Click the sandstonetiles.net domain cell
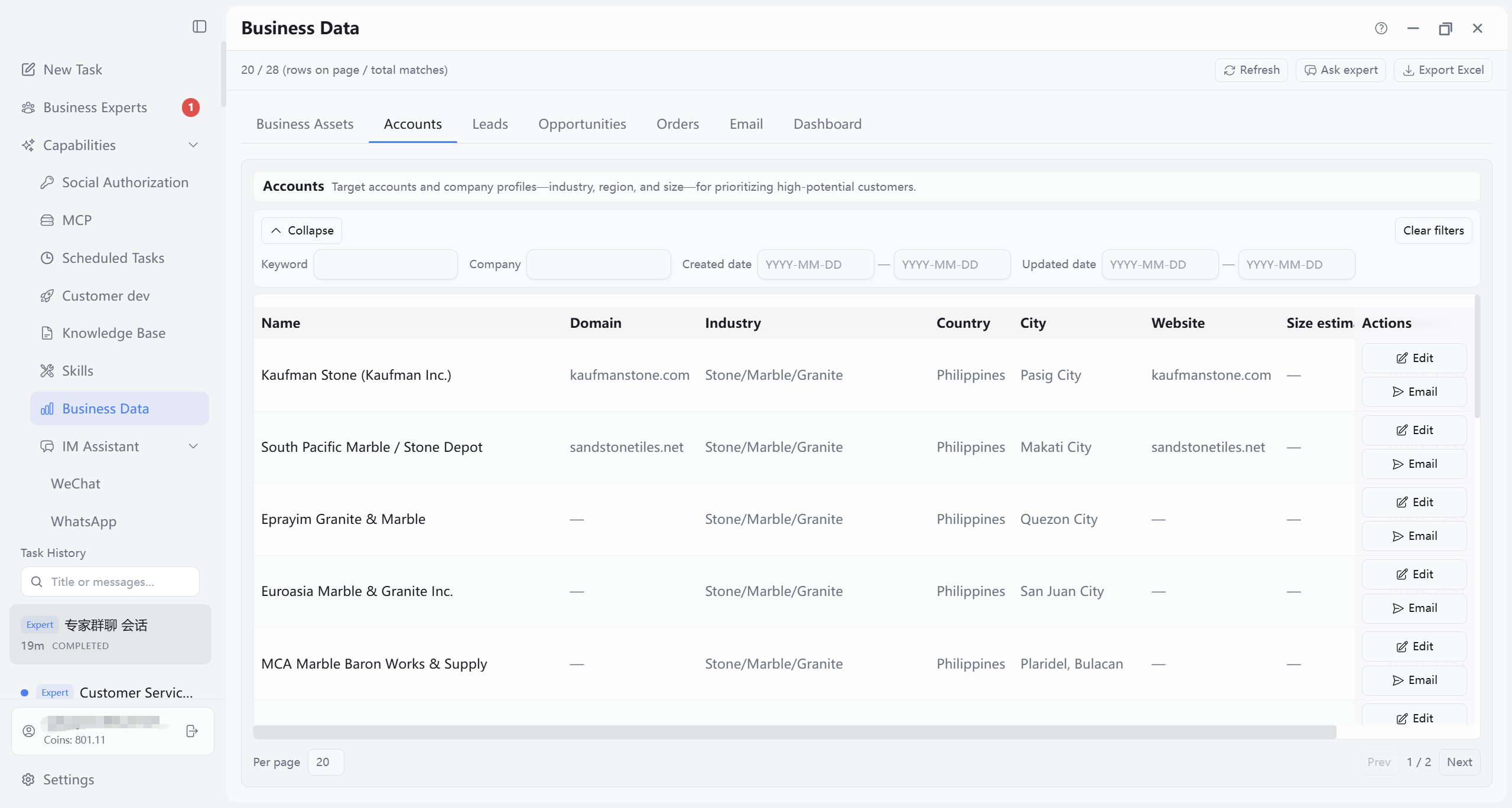 [626, 447]
